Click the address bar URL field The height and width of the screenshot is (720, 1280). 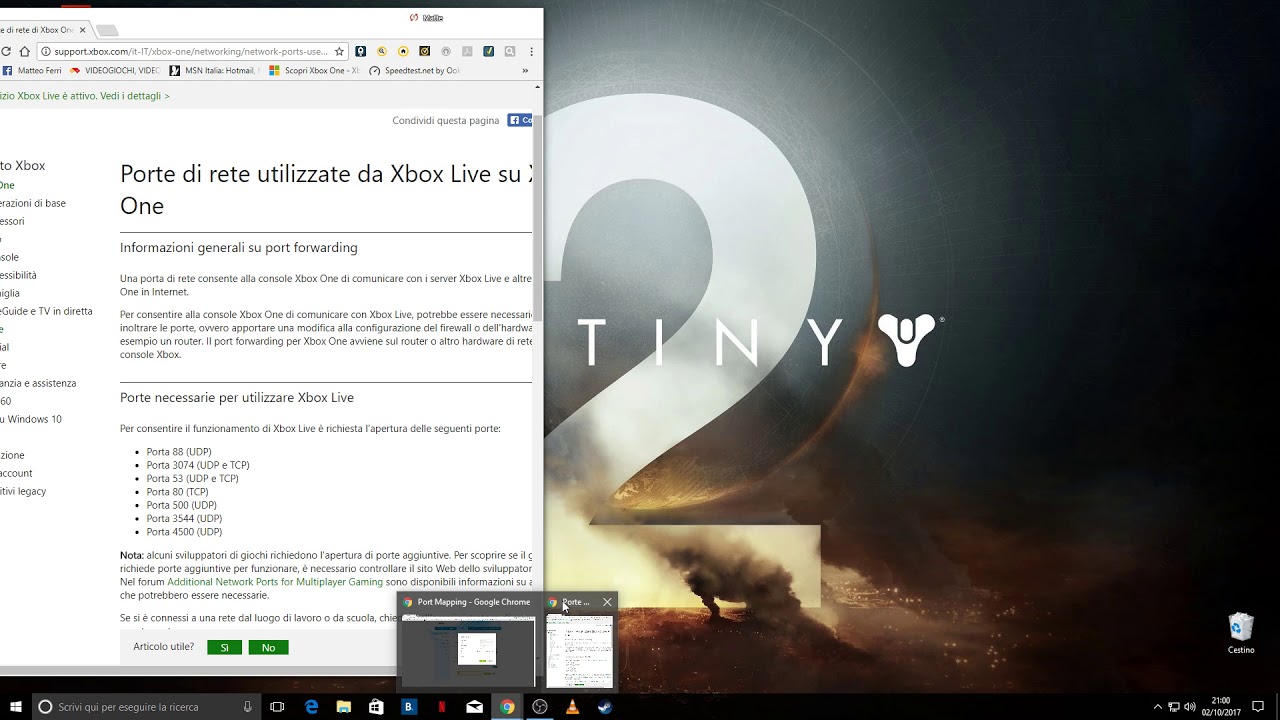[x=190, y=51]
